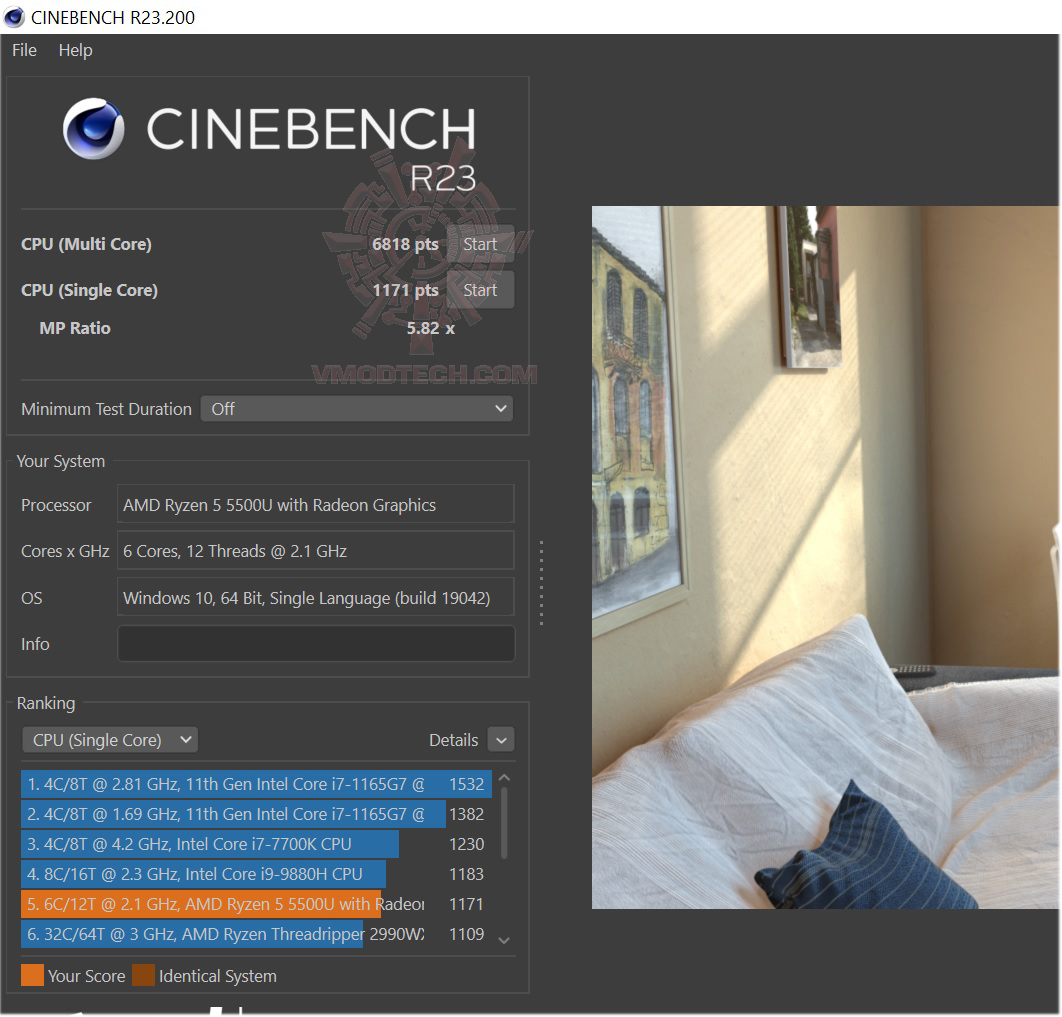Click ranking scrollbar up arrow

(x=504, y=779)
